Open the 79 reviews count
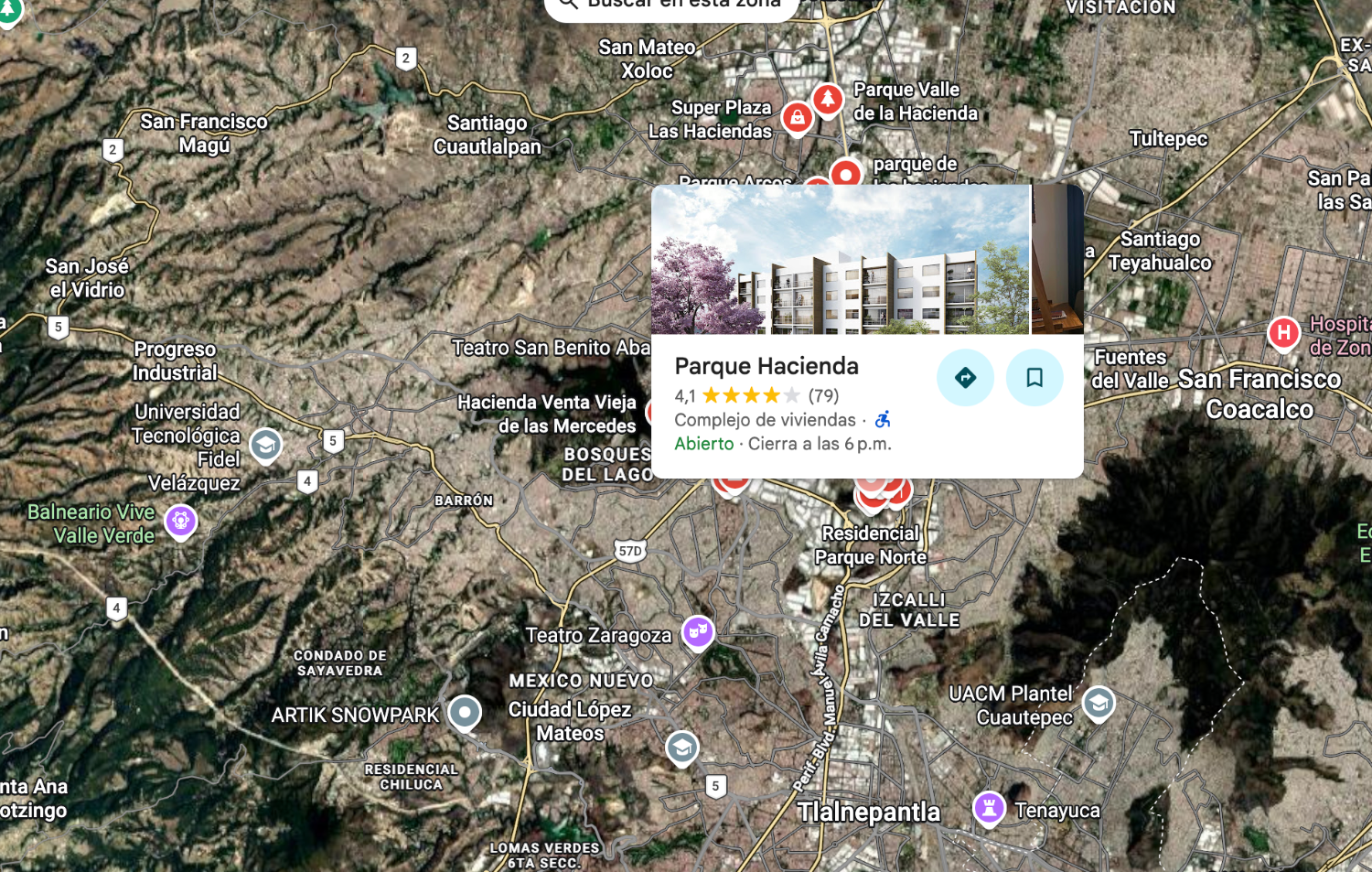 coord(823,395)
